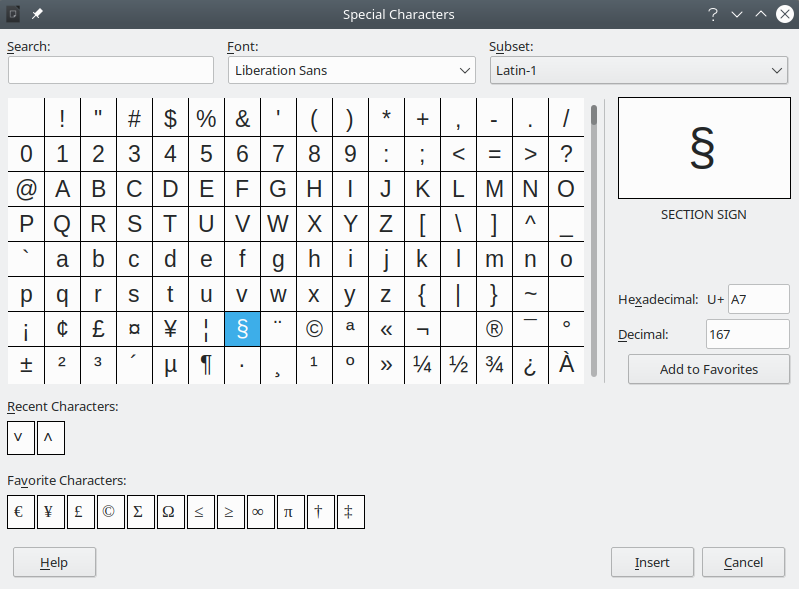This screenshot has height=589, width=799.
Task: Select the highlighted section sign § in grid
Action: [x=243, y=329]
